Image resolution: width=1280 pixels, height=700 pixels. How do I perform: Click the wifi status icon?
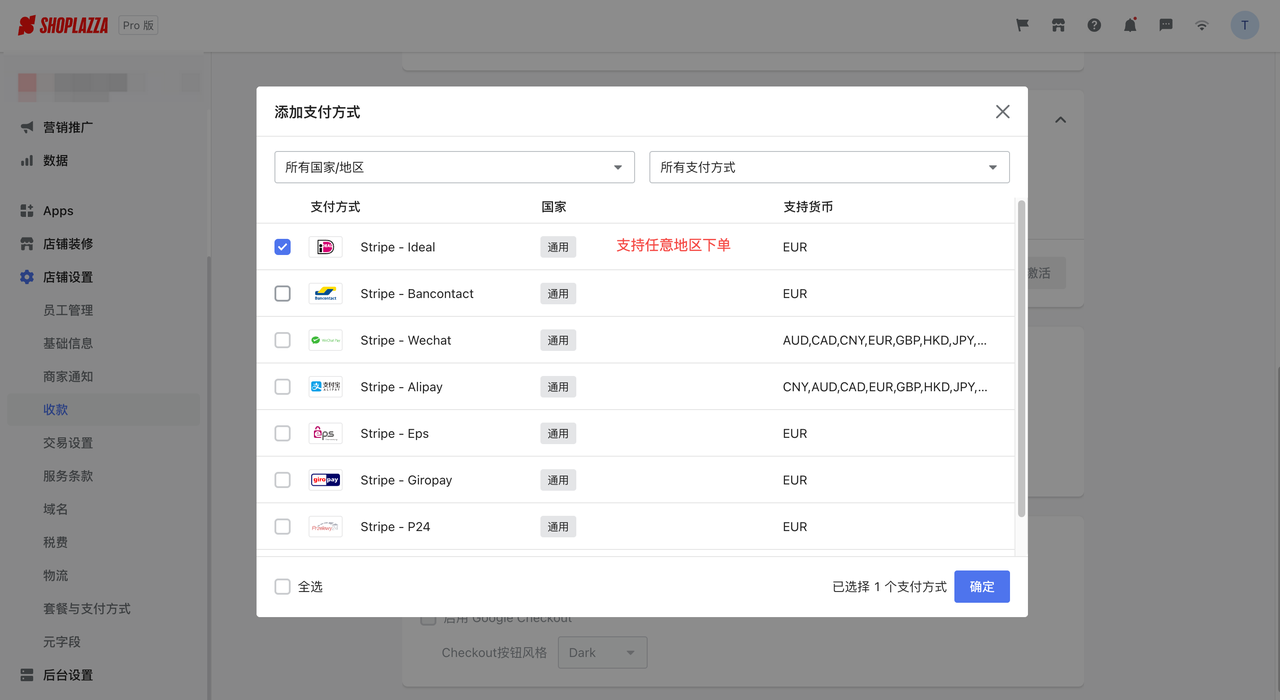tap(1202, 25)
